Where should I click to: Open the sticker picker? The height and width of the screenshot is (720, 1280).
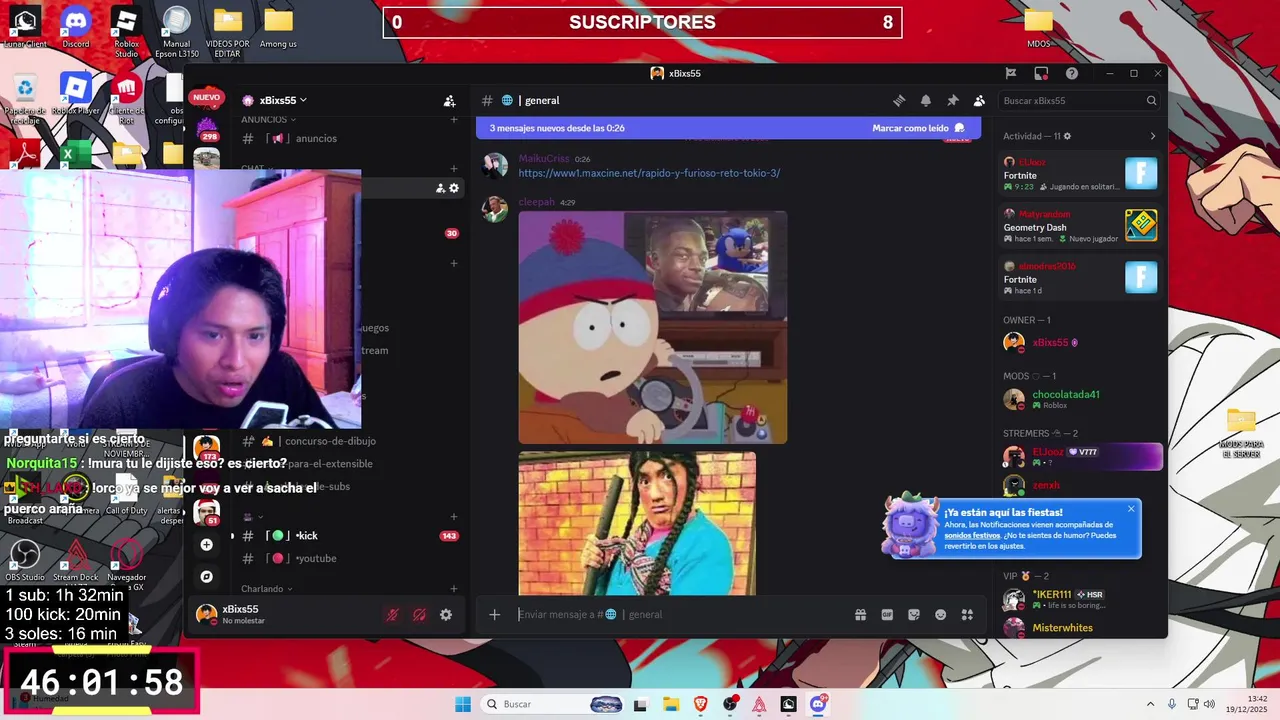click(x=914, y=614)
